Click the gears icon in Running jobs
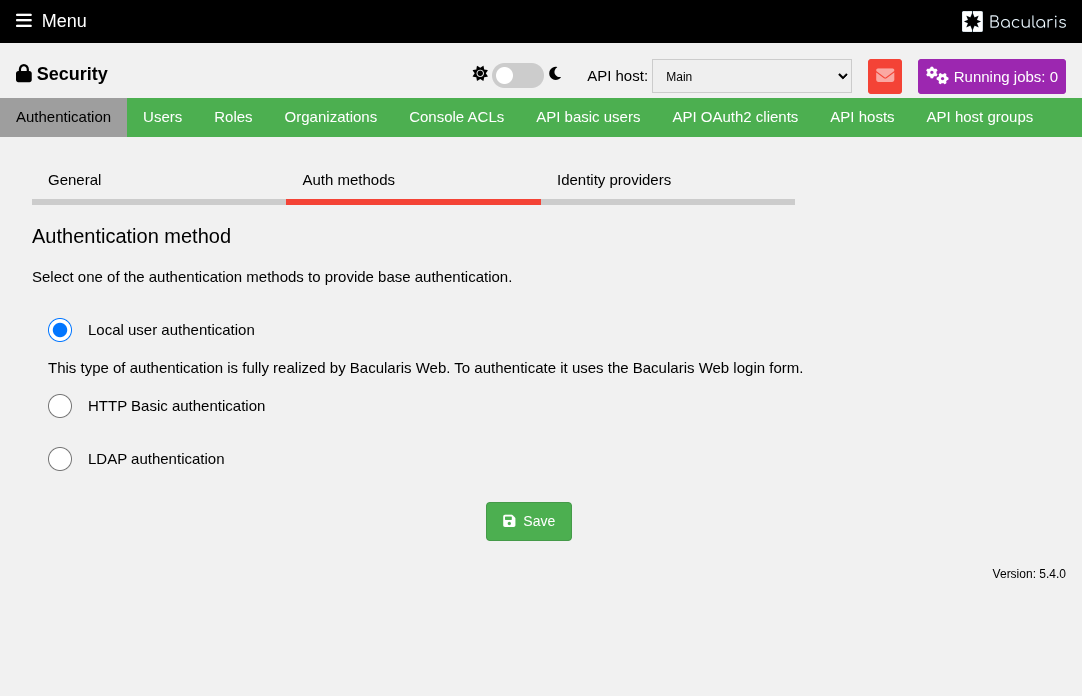The image size is (1082, 696). click(936, 76)
